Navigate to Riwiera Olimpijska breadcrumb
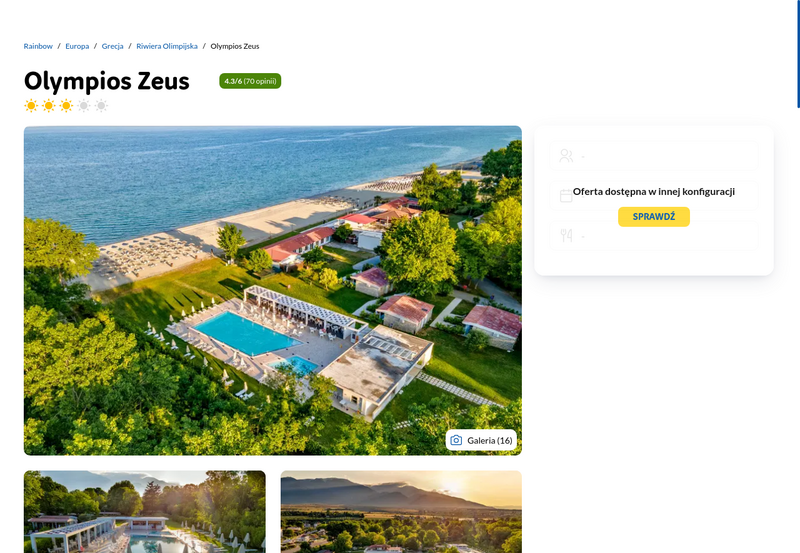Image resolution: width=800 pixels, height=553 pixels. [167, 46]
